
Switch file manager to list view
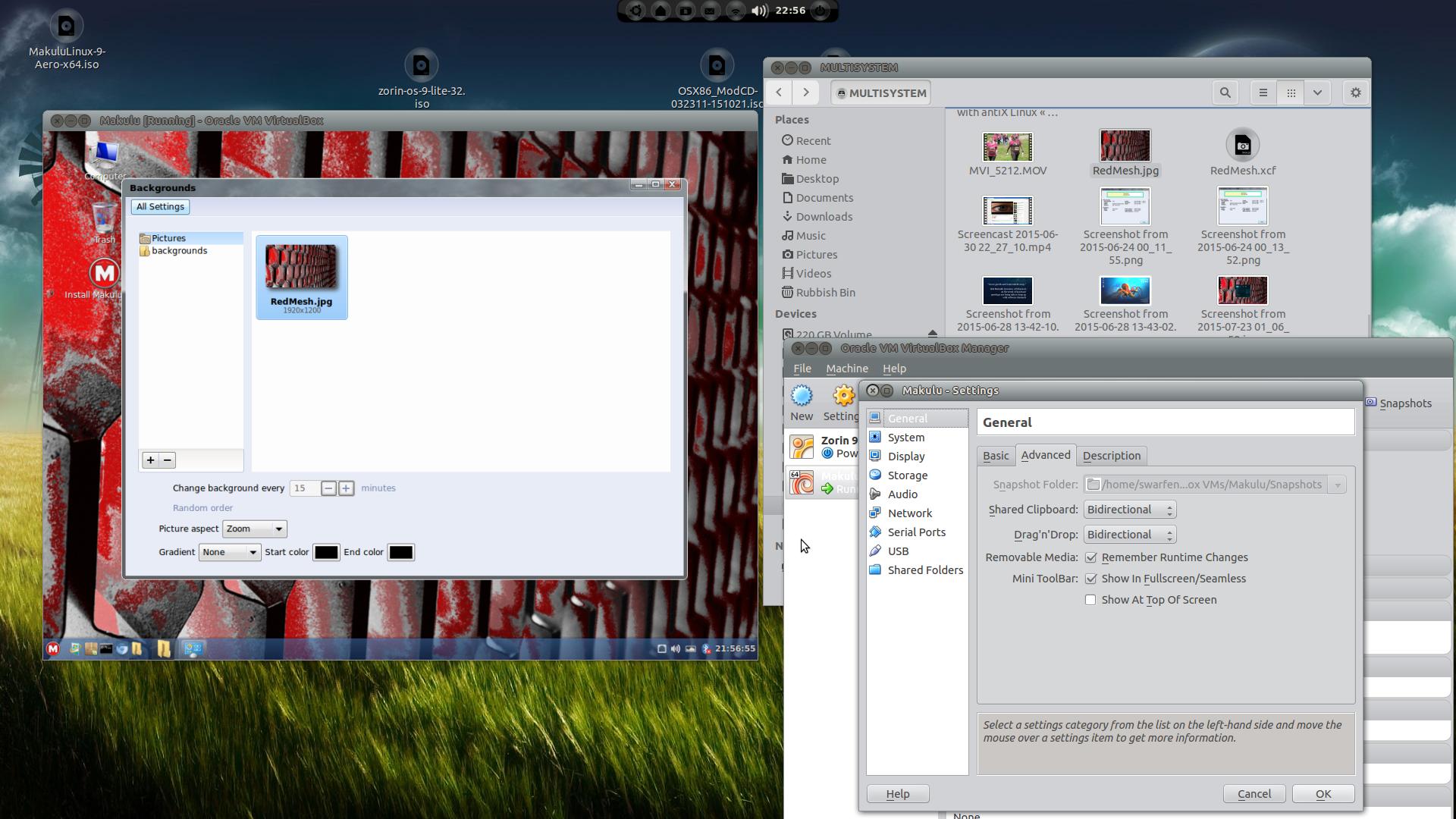click(x=1263, y=93)
